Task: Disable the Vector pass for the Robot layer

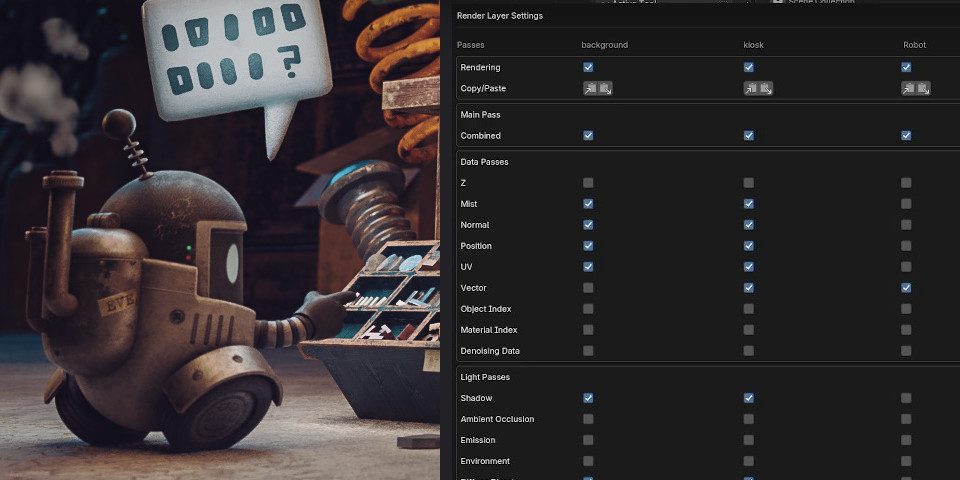Action: 906,288
